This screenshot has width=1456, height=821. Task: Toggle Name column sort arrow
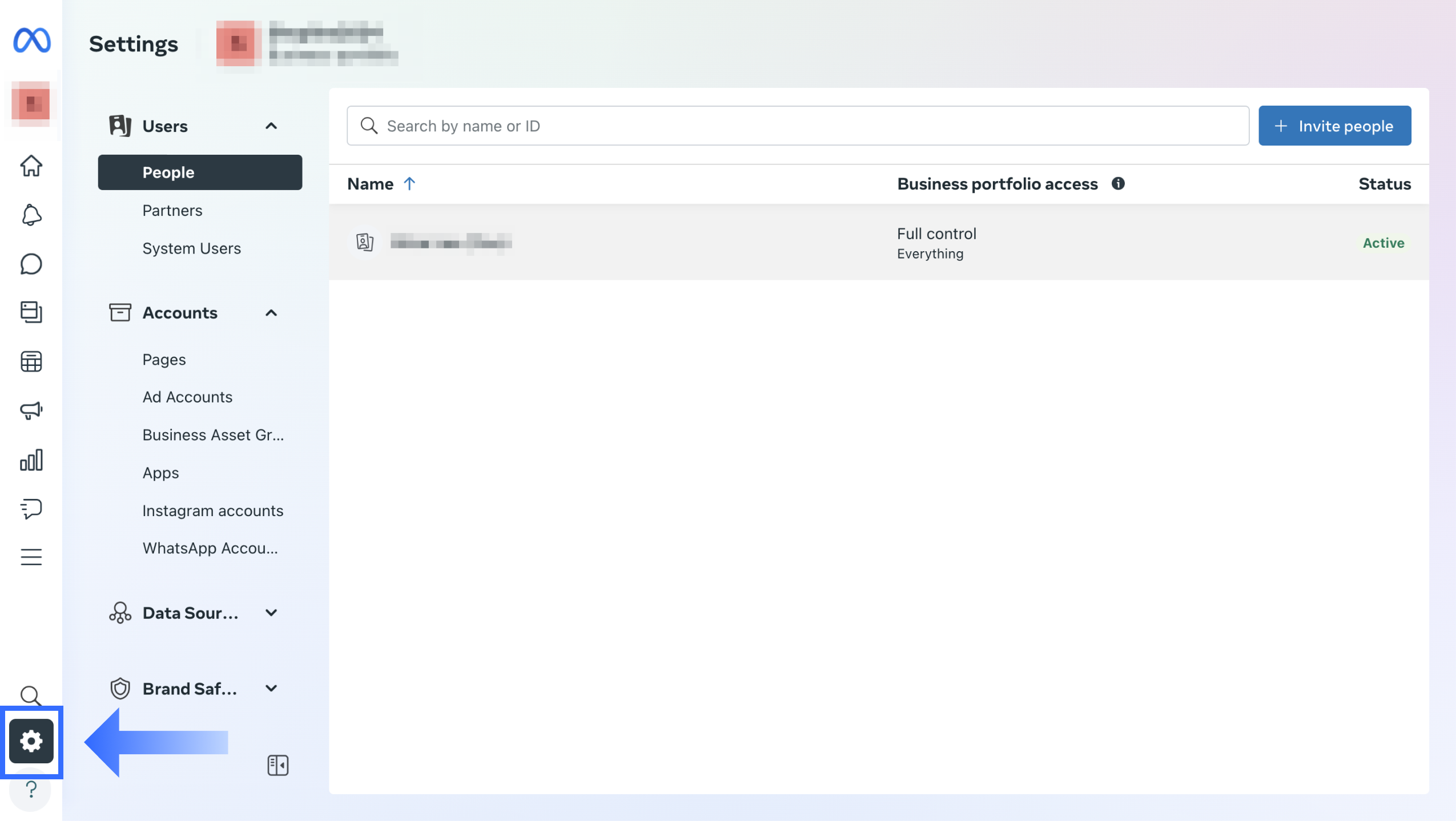click(409, 184)
